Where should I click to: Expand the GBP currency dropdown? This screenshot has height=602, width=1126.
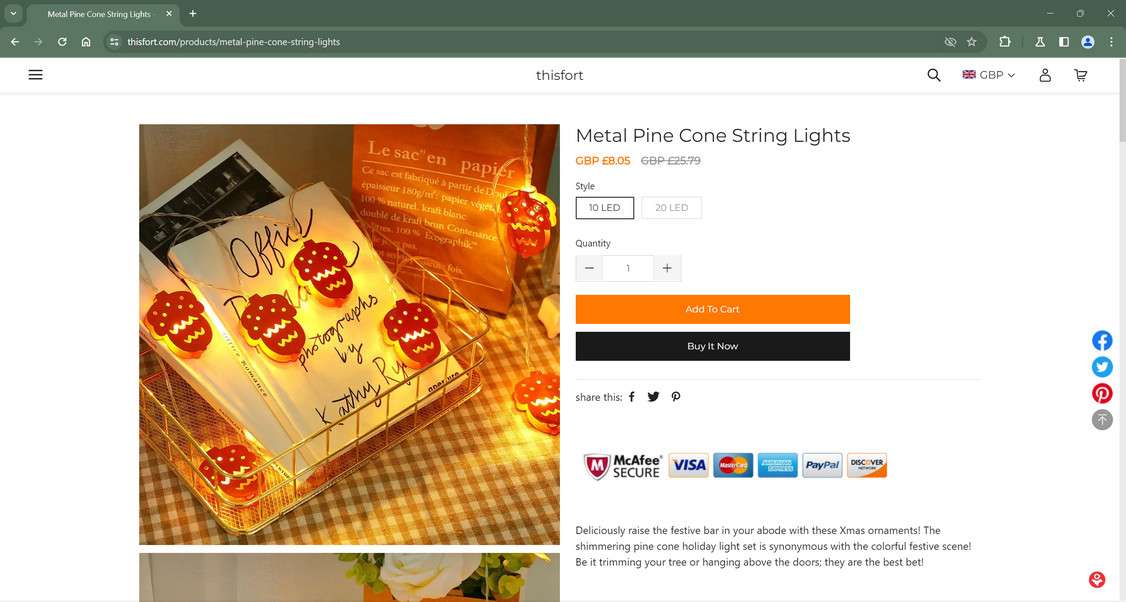[x=989, y=75]
